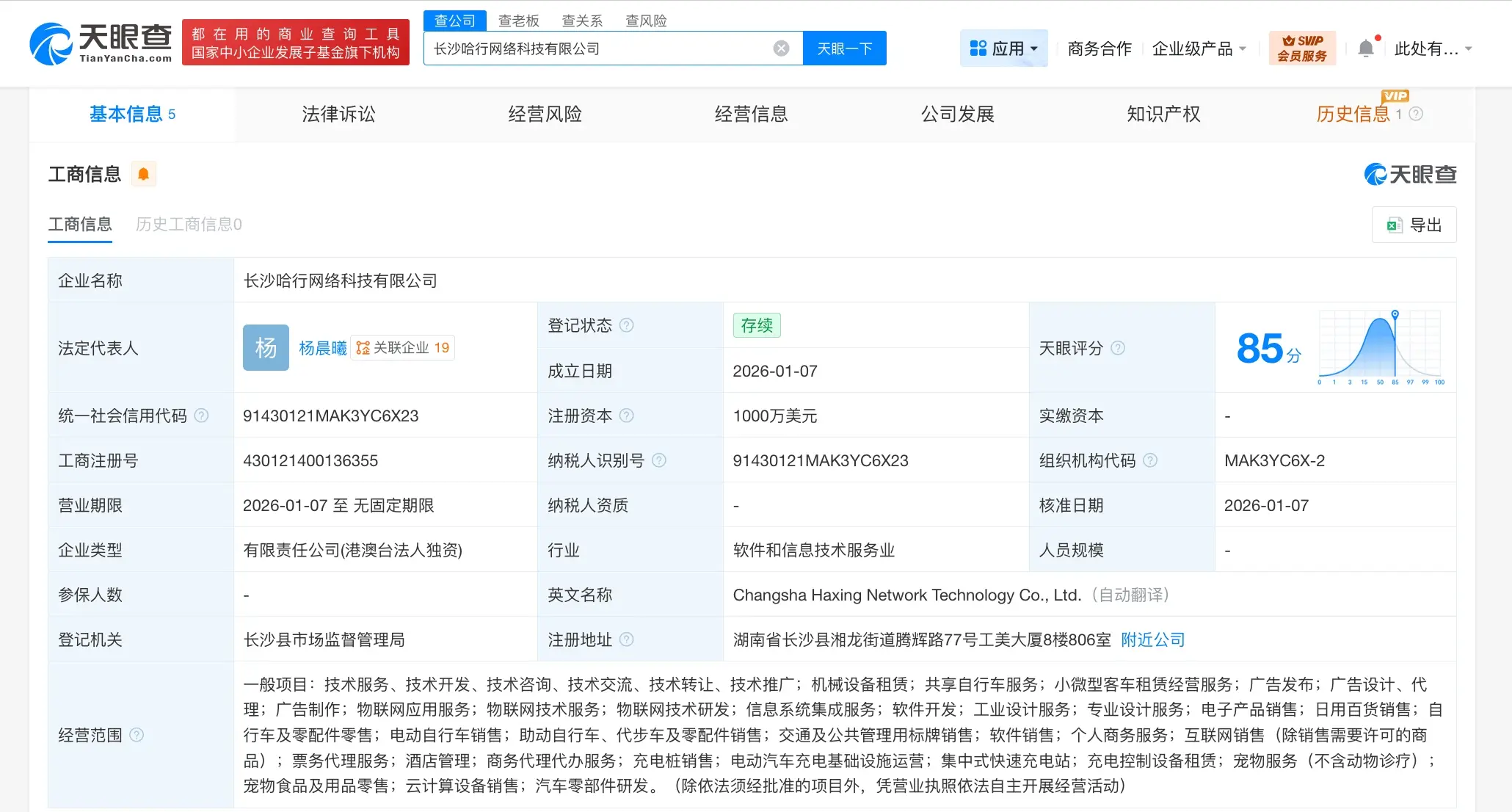Screen dimensions: 1512x812
Task: Click the notification bell in the top right
Action: click(1366, 47)
